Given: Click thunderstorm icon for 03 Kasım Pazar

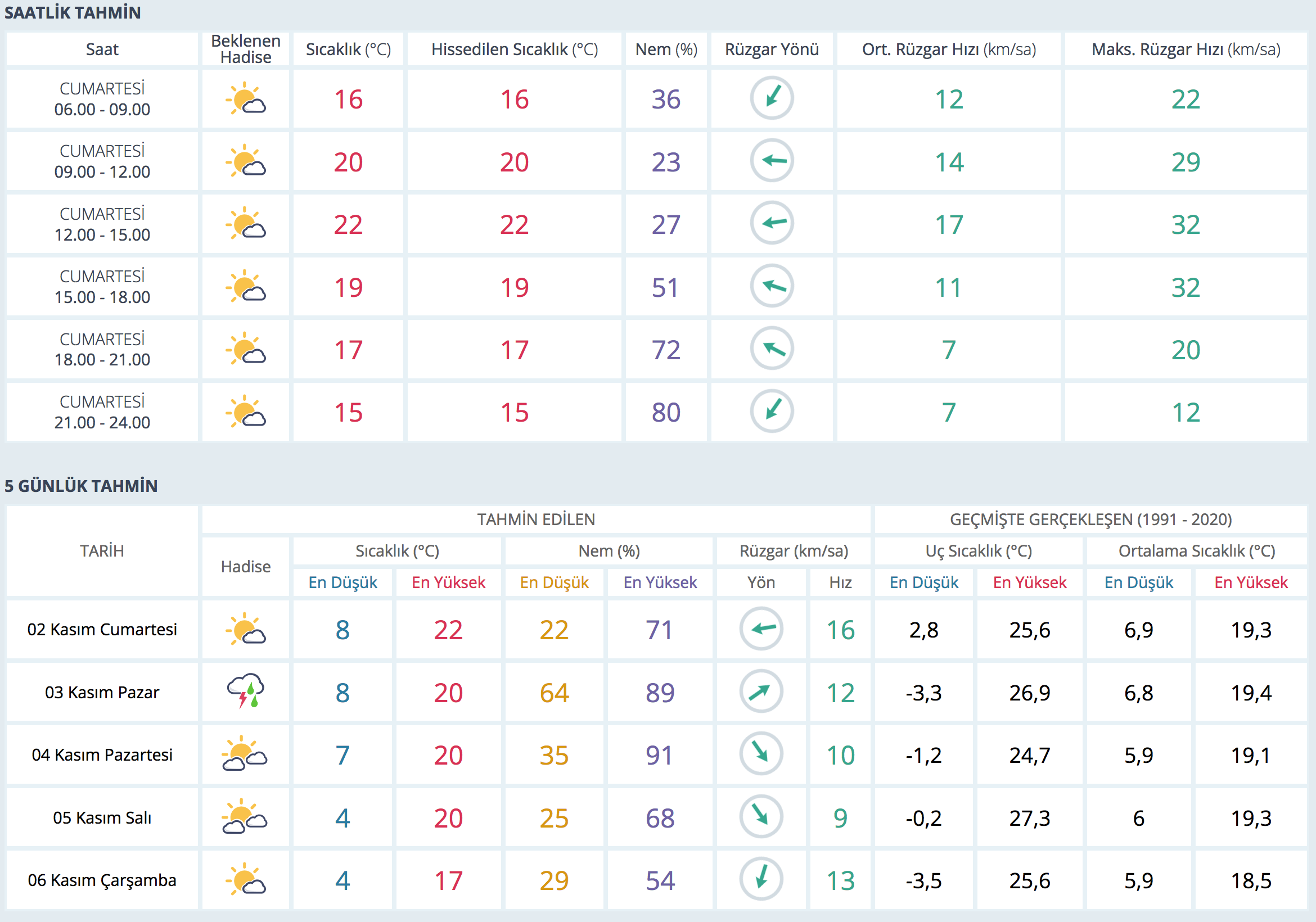Looking at the screenshot, I should click(245, 691).
